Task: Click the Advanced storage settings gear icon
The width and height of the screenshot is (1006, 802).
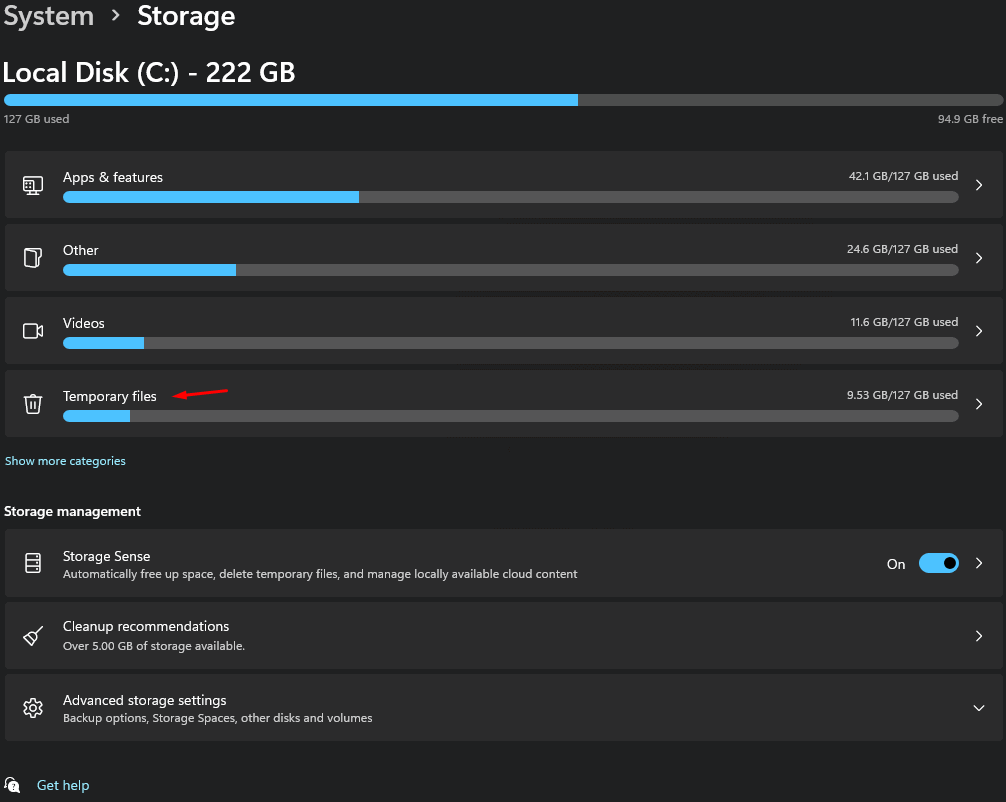Action: pyautogui.click(x=33, y=708)
